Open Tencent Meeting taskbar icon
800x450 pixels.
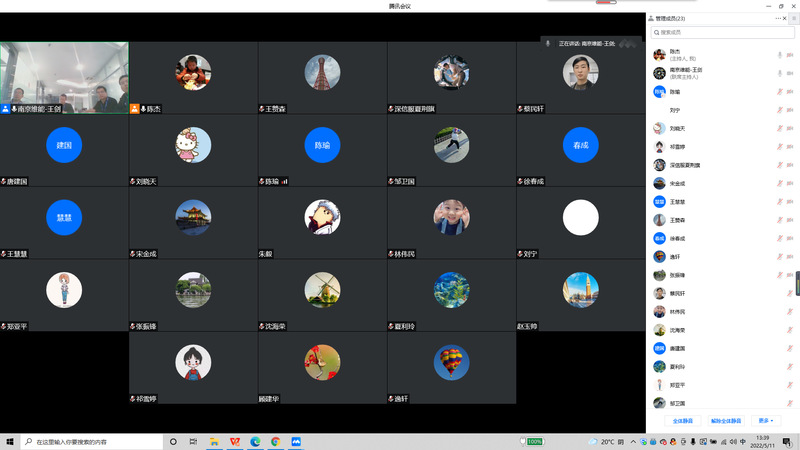click(296, 442)
